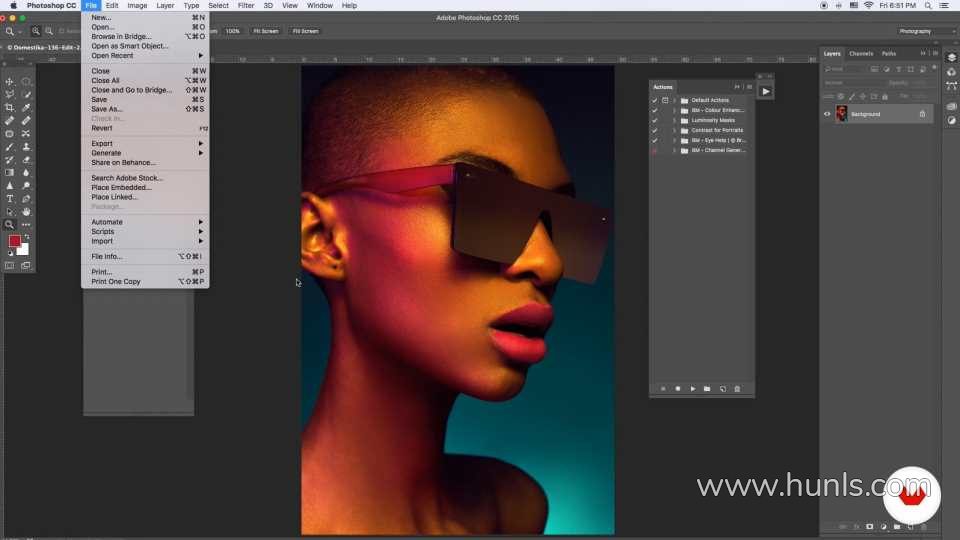Screen dimensions: 960x540
Task: Select the Zoom tool in the toolbox
Action: pos(10,225)
